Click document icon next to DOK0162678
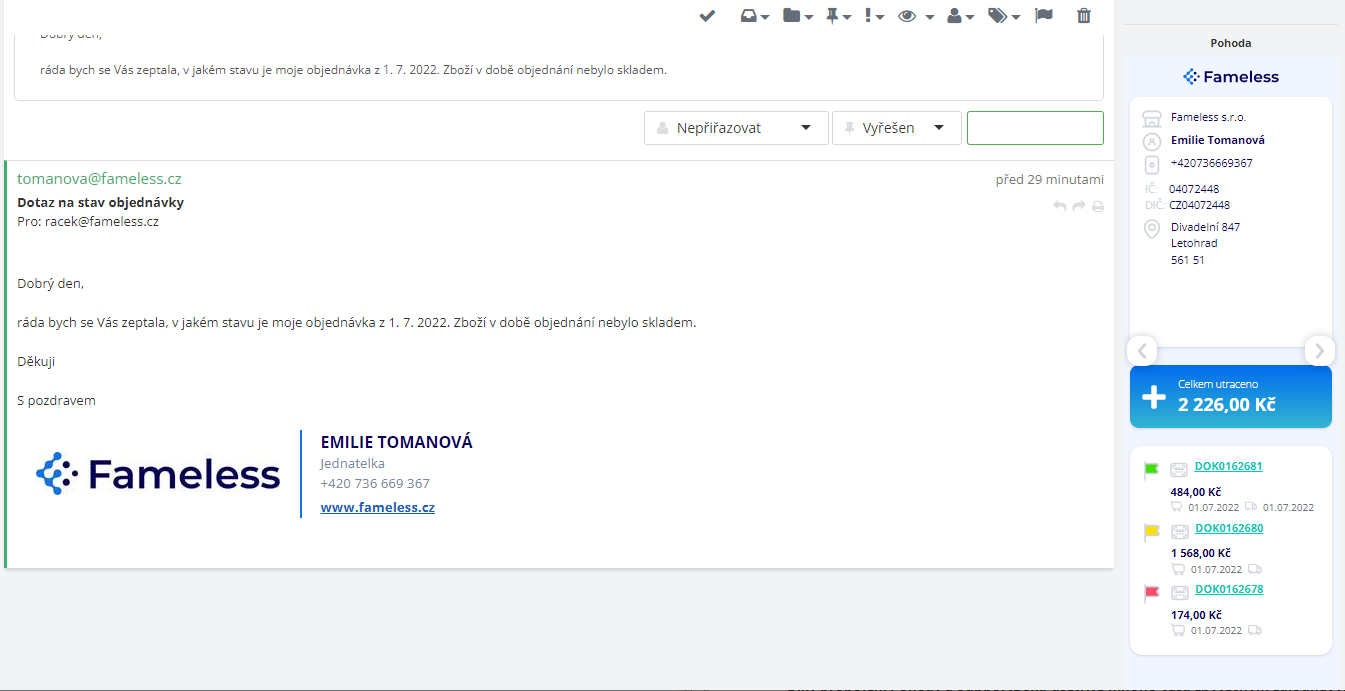This screenshot has width=1345, height=691. [x=1179, y=593]
